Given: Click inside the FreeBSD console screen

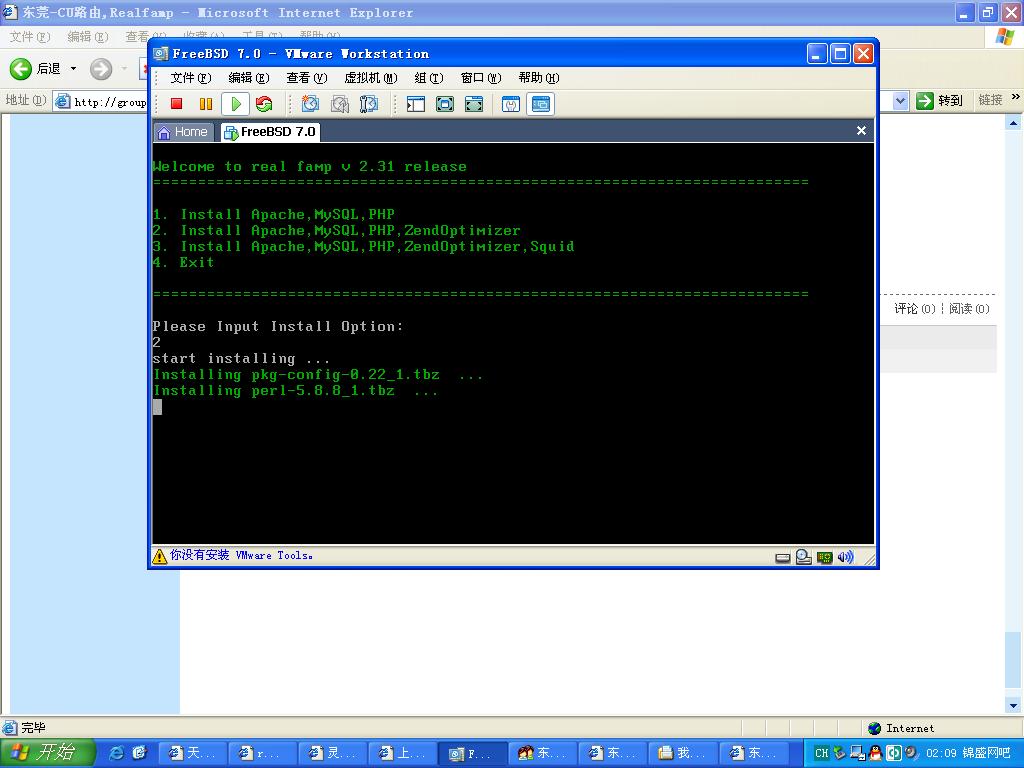Looking at the screenshot, I should 513,344.
